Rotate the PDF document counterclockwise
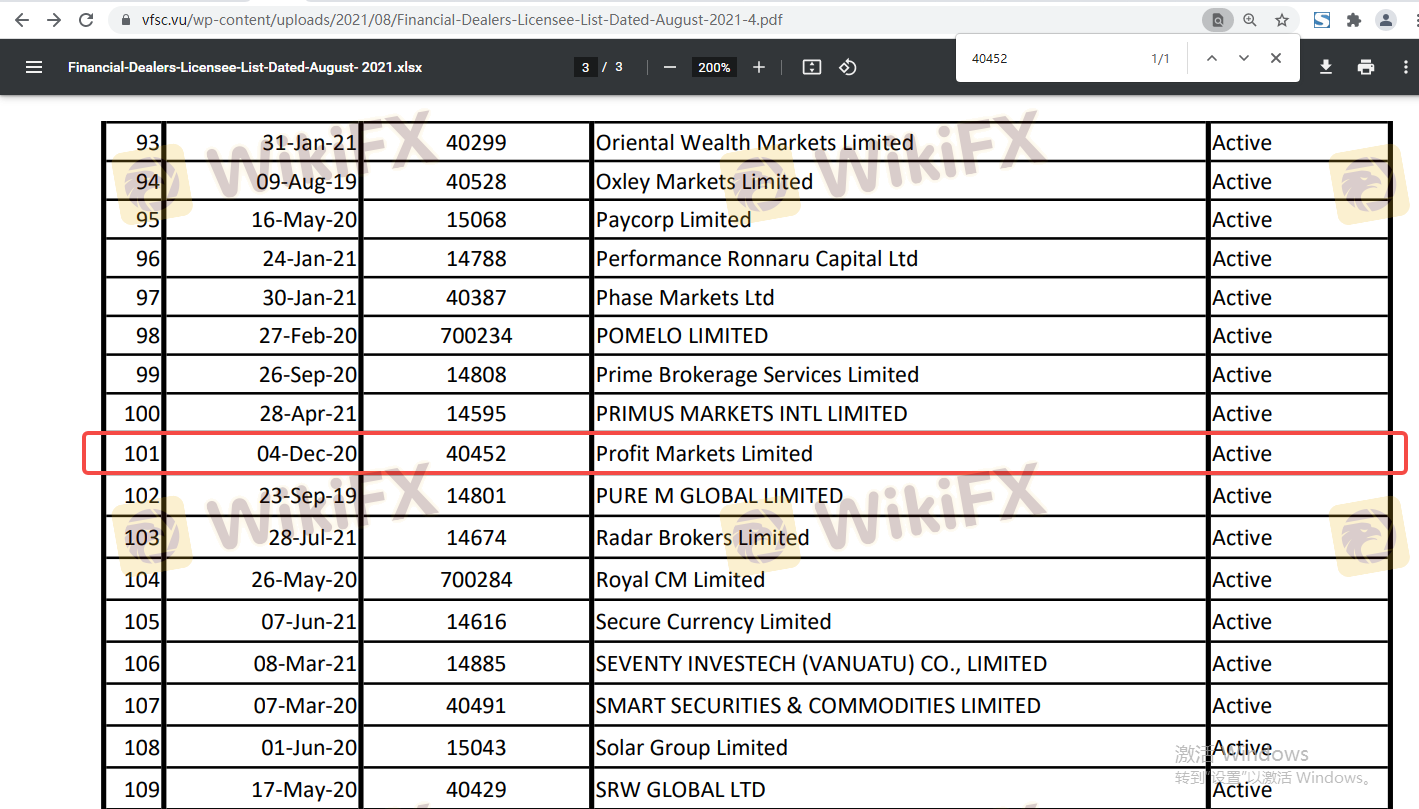Viewport: 1419px width, 809px height. 848,67
